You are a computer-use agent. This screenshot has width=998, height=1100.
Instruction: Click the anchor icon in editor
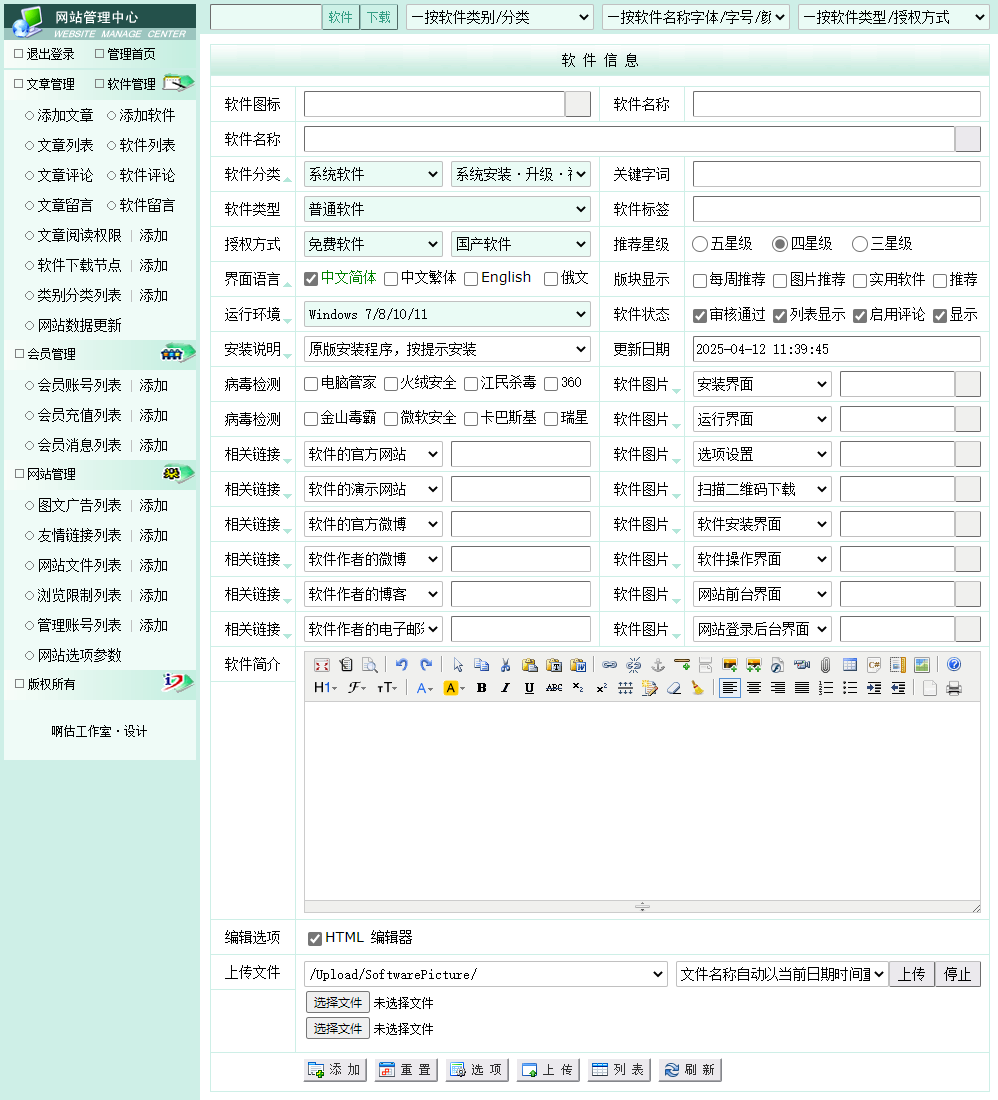pyautogui.click(x=658, y=665)
